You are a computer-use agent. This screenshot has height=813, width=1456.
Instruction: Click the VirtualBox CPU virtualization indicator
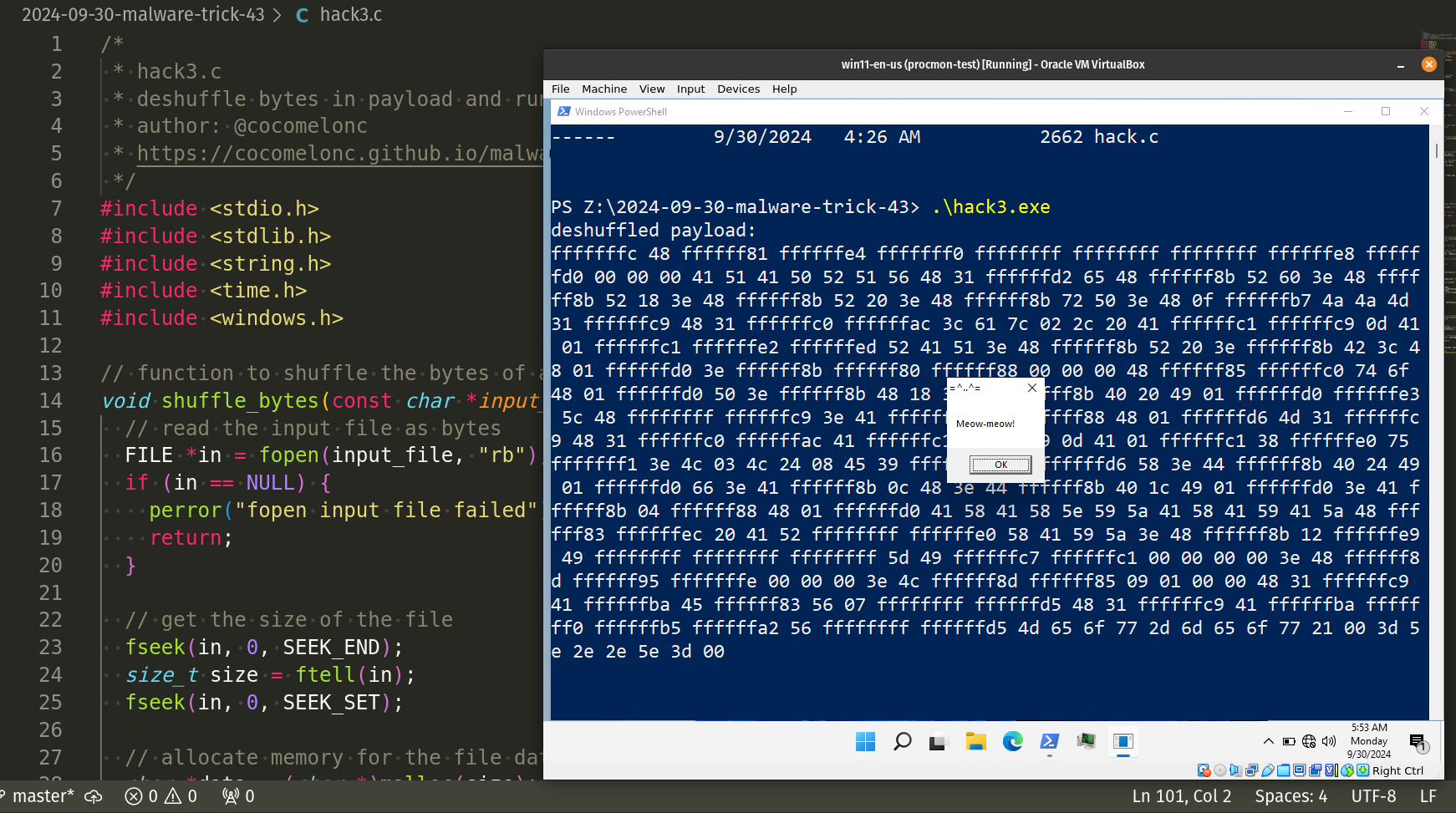pyautogui.click(x=1331, y=770)
